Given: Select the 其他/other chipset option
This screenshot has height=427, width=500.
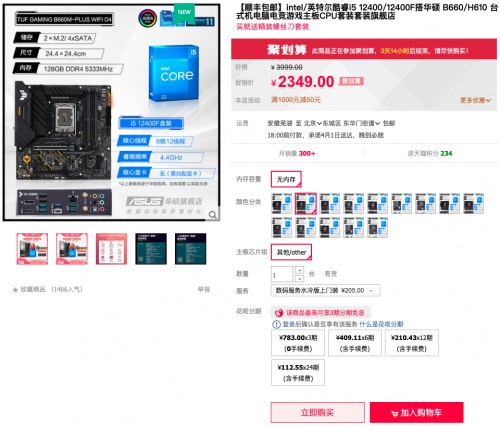Looking at the screenshot, I should [x=291, y=252].
